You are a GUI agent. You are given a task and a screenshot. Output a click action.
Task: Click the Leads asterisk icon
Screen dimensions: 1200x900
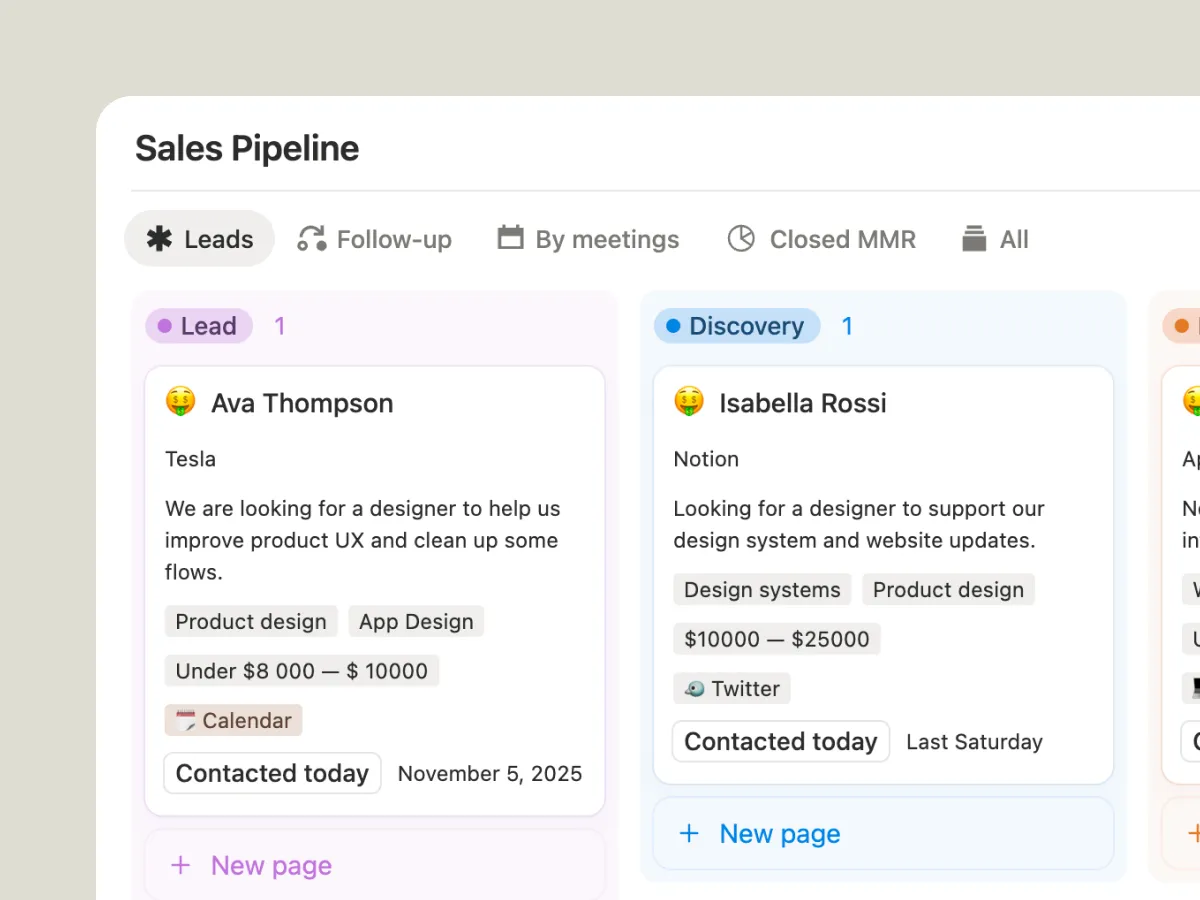point(159,239)
